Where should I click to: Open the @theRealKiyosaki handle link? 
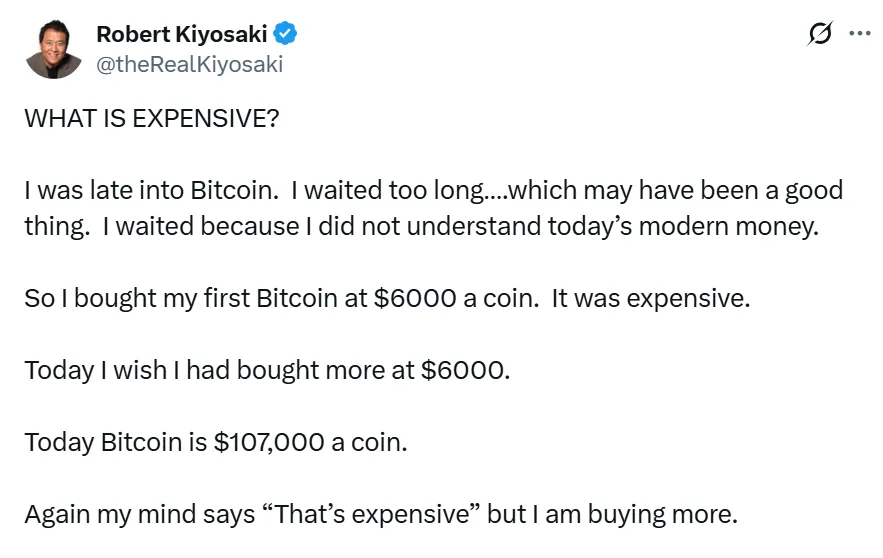click(189, 64)
